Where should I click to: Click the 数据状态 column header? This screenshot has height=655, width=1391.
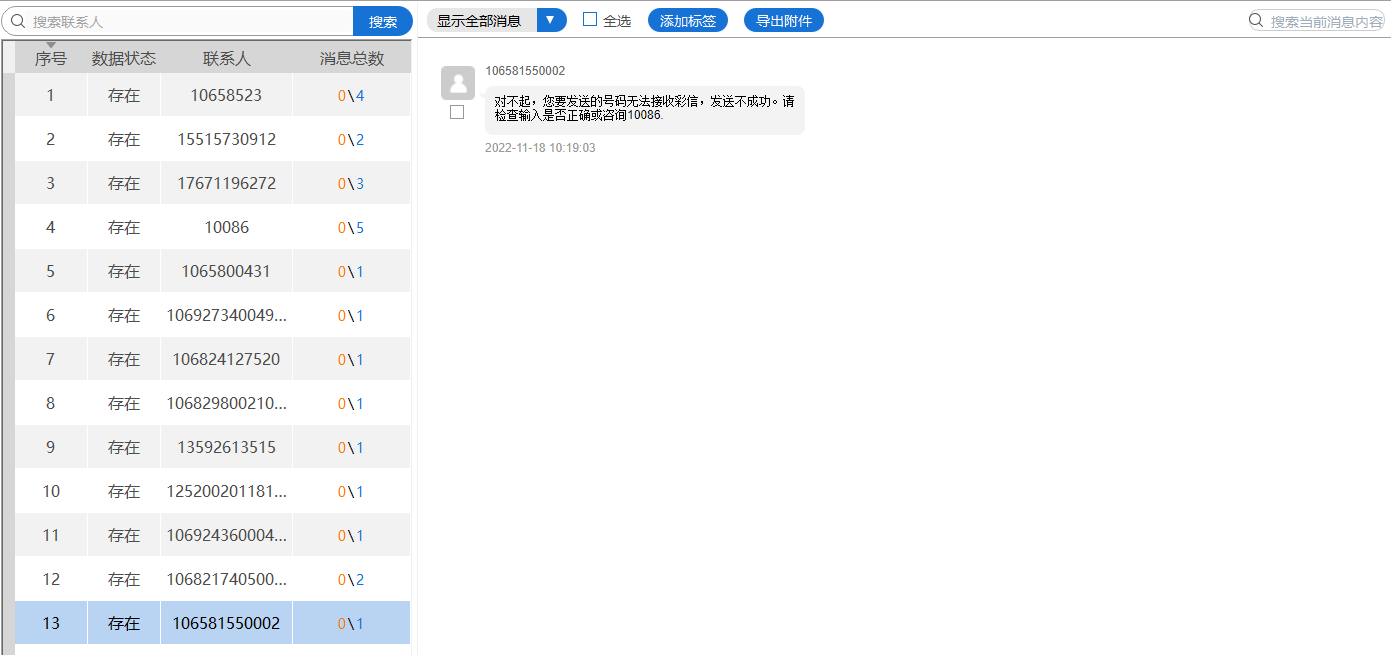click(124, 59)
